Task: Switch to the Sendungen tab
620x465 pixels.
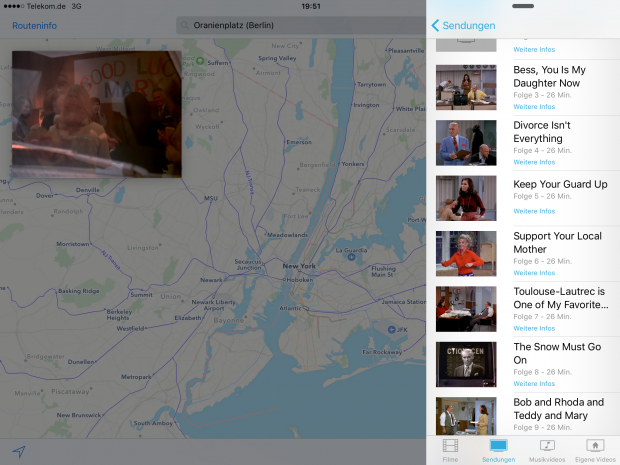Action: click(498, 449)
